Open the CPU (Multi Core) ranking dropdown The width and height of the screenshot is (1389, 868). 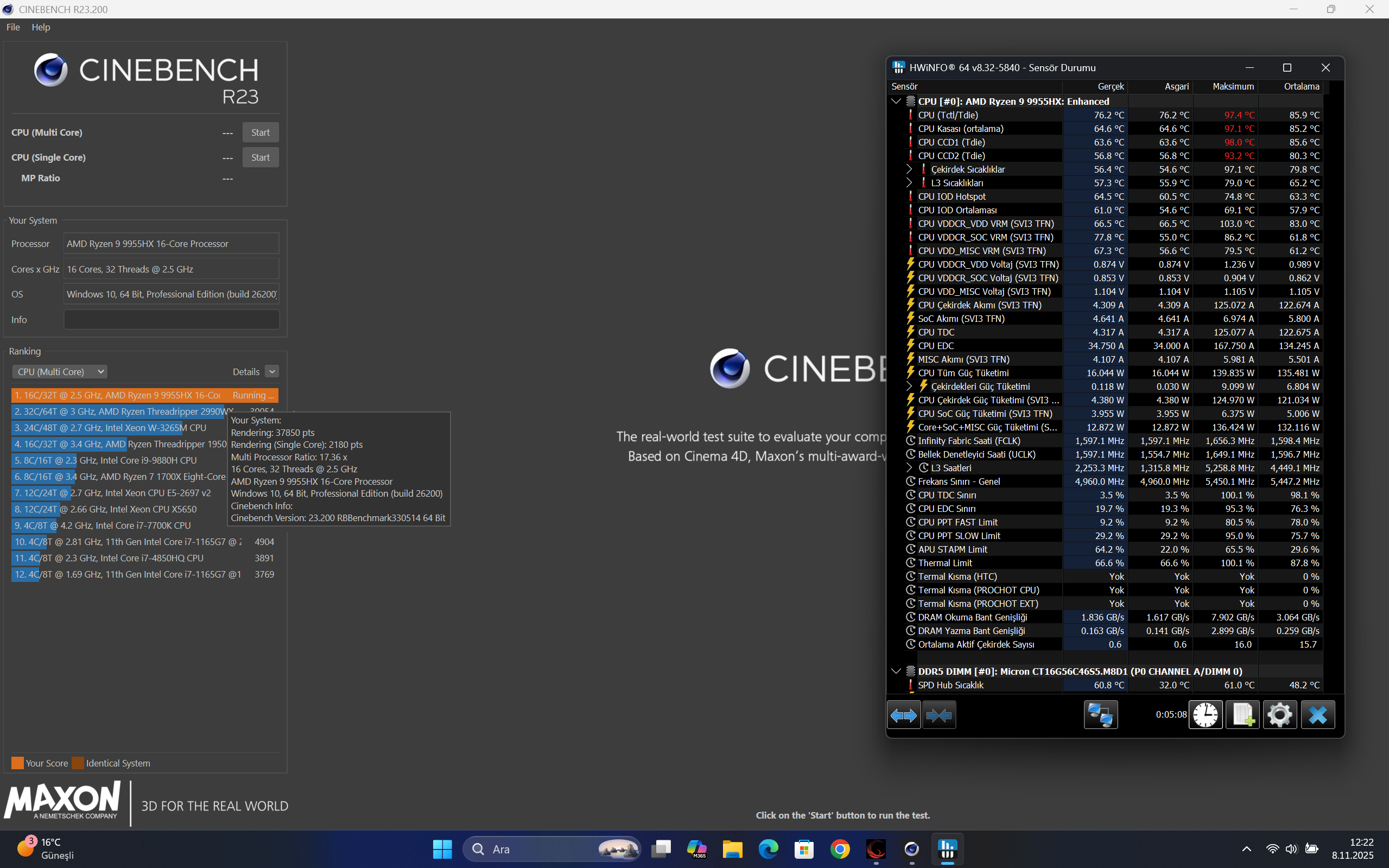(60, 372)
